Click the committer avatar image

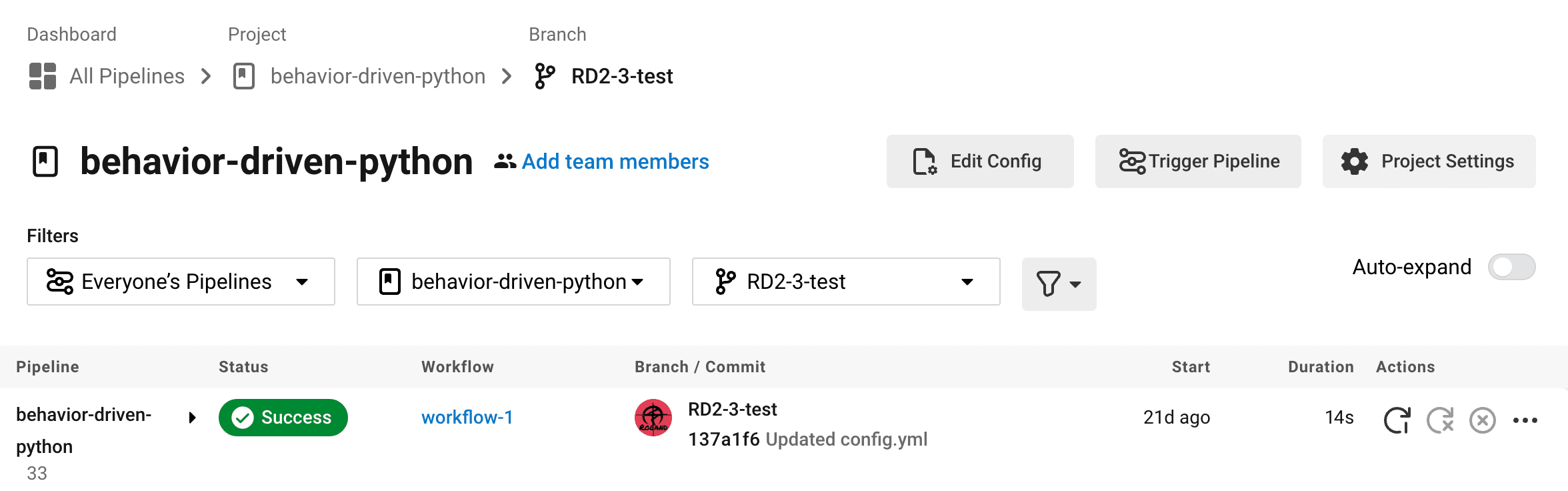coord(653,418)
